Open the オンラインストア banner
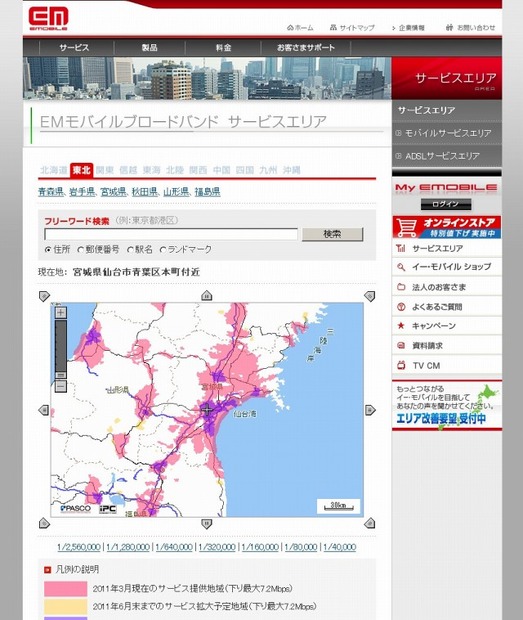 pos(447,227)
